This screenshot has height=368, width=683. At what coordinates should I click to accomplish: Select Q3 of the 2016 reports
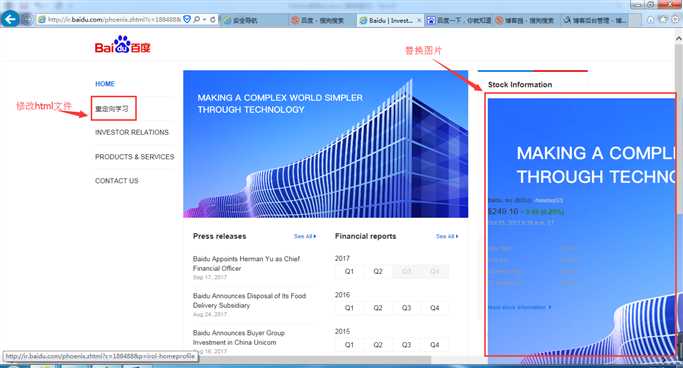coord(406,308)
